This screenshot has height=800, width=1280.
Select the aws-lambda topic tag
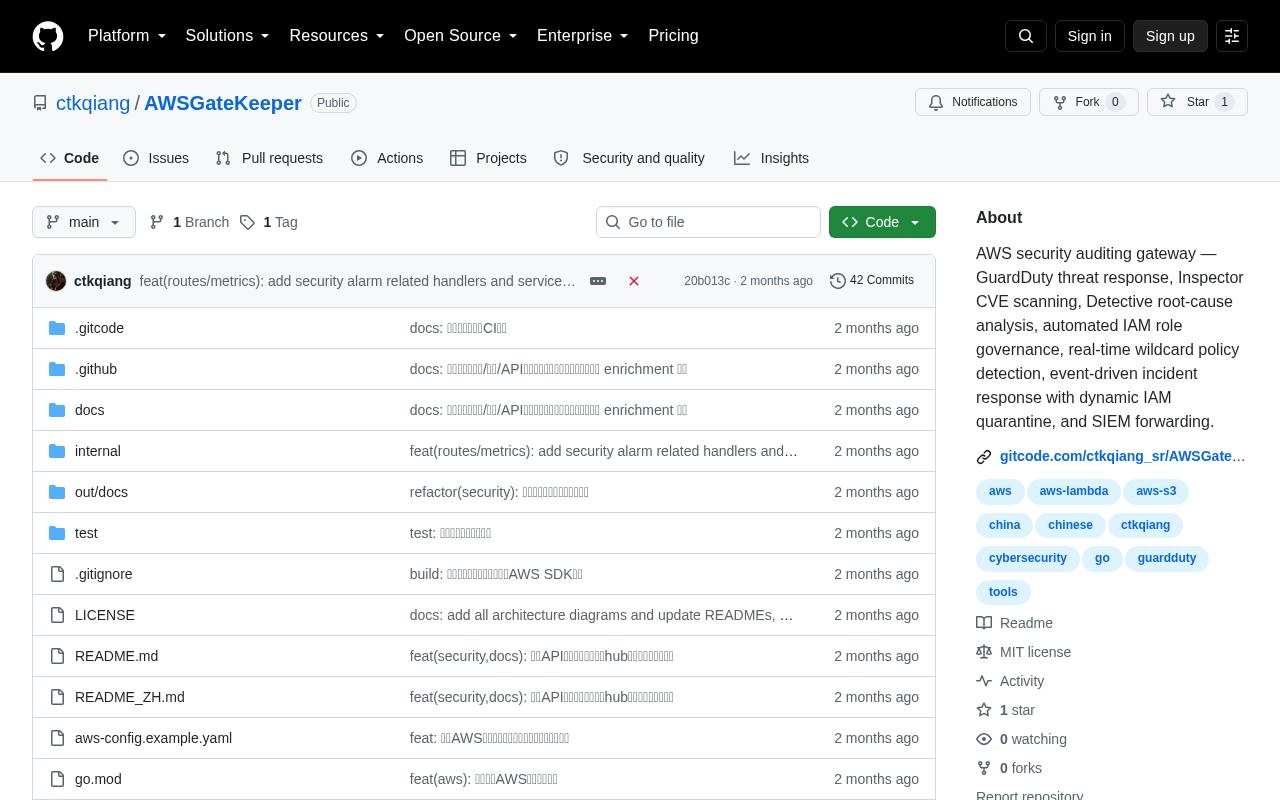point(1074,492)
